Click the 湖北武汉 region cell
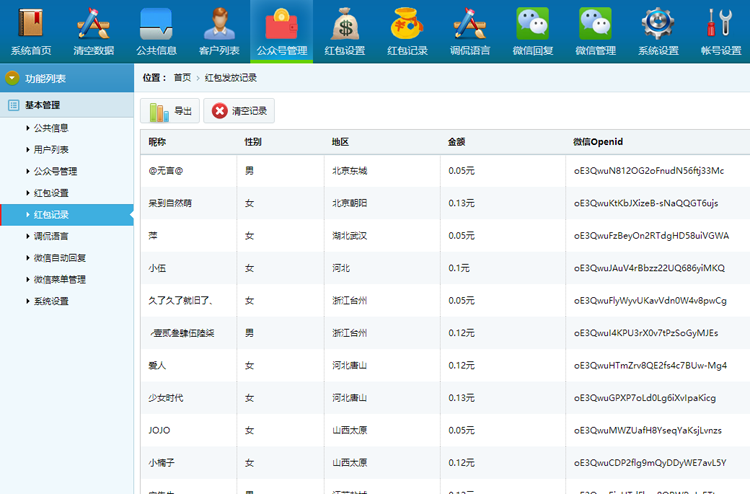The height and width of the screenshot is (494, 750). pyautogui.click(x=350, y=236)
